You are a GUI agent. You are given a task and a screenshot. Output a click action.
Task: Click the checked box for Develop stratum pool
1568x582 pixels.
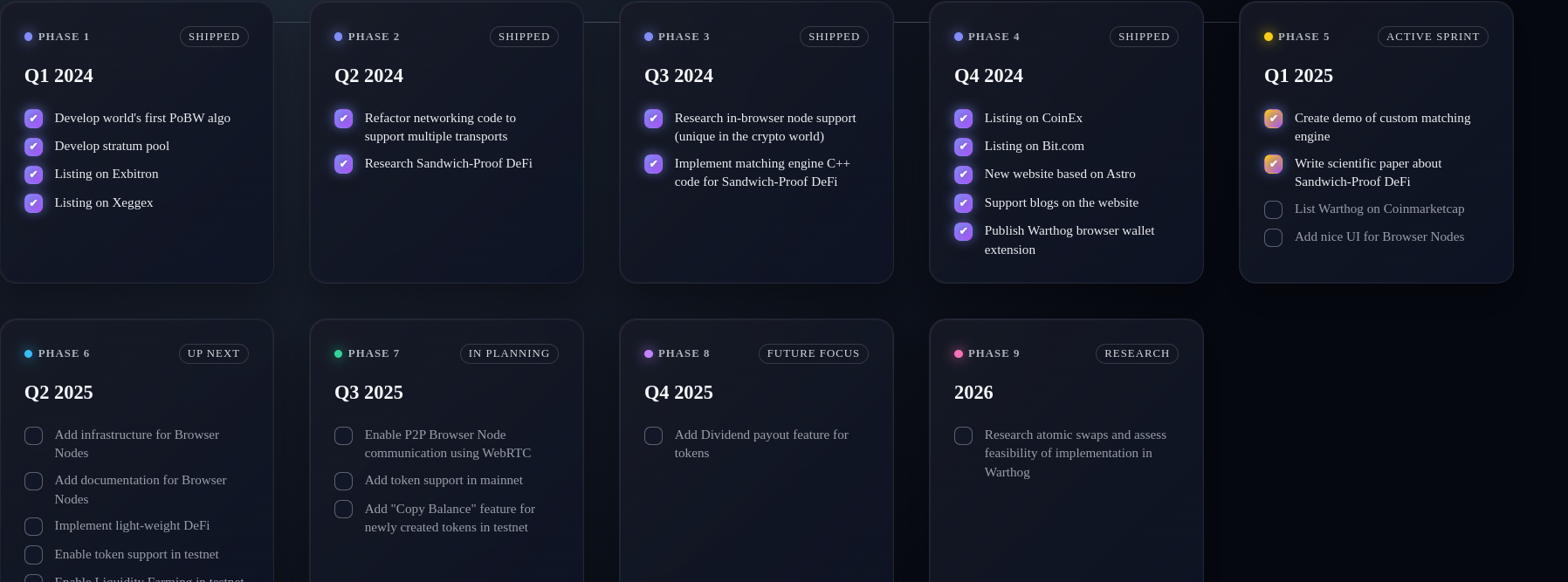(34, 147)
